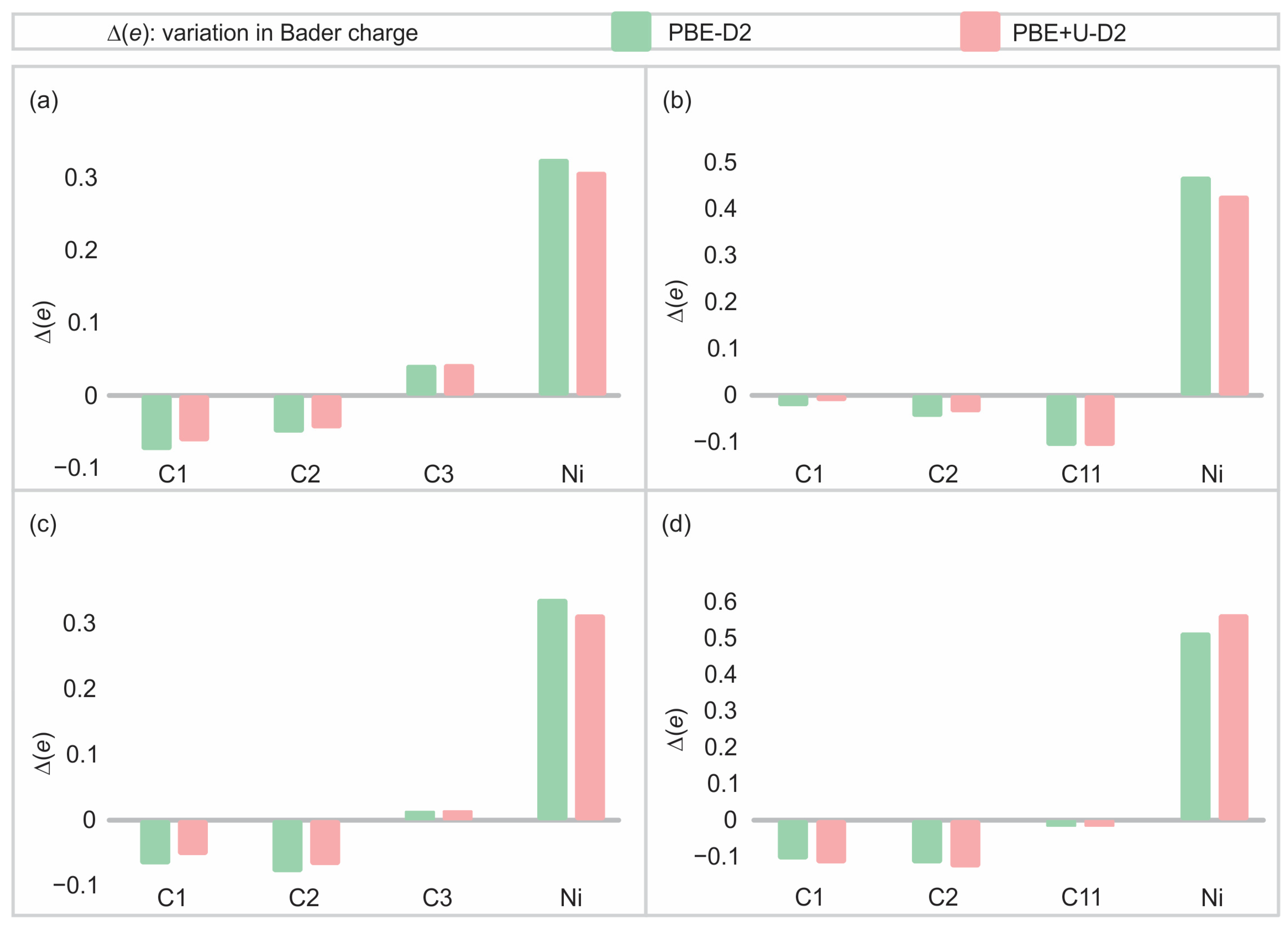Click the green Ni bar in panel (a)

pyautogui.click(x=553, y=277)
